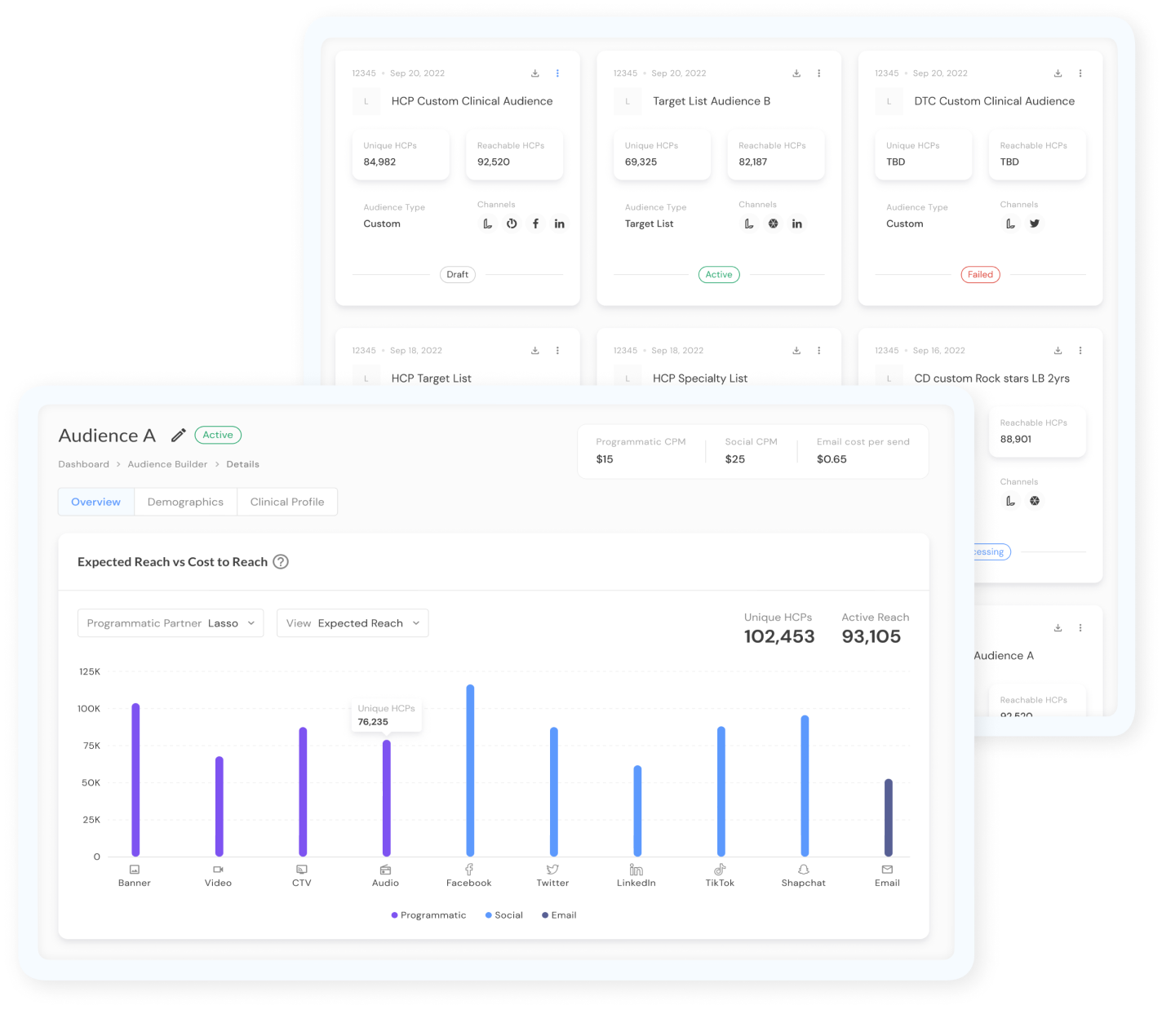Click the CTV channel icon below the chart
This screenshot has width=1162, height=1036.
click(x=302, y=870)
